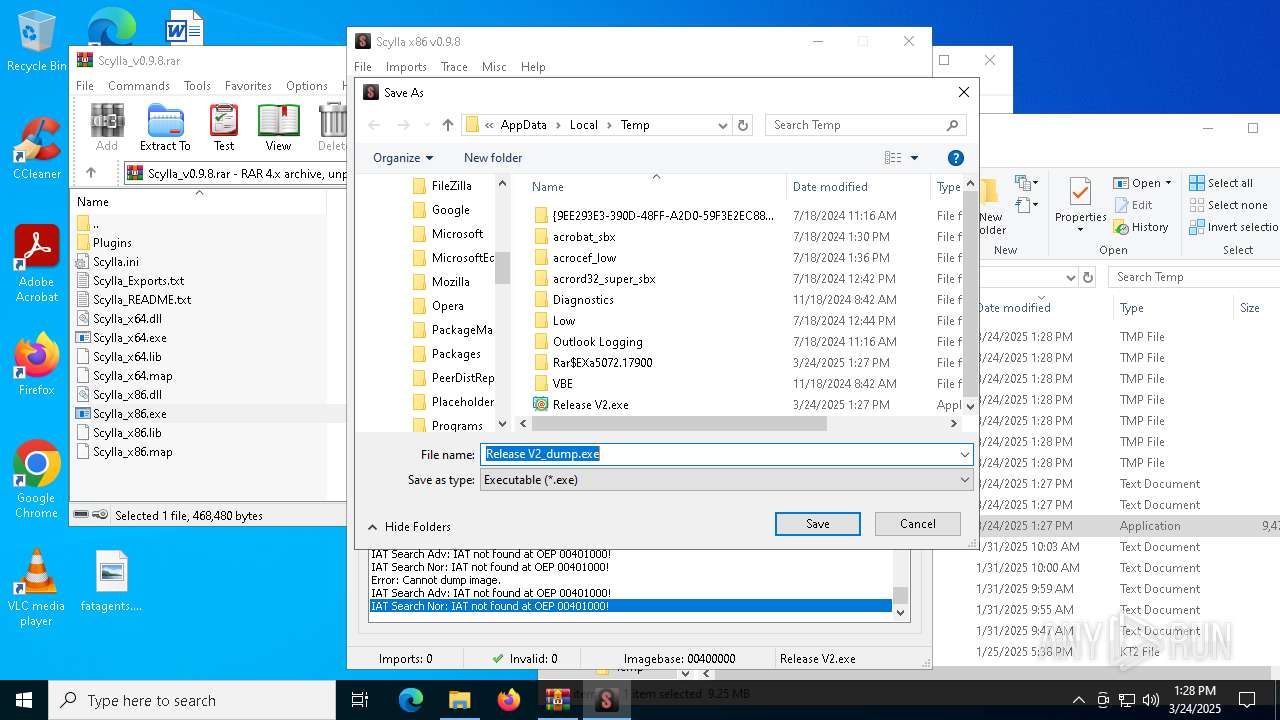The image size is (1280, 720).
Task: Click Cancel button in Save As
Action: pos(918,524)
